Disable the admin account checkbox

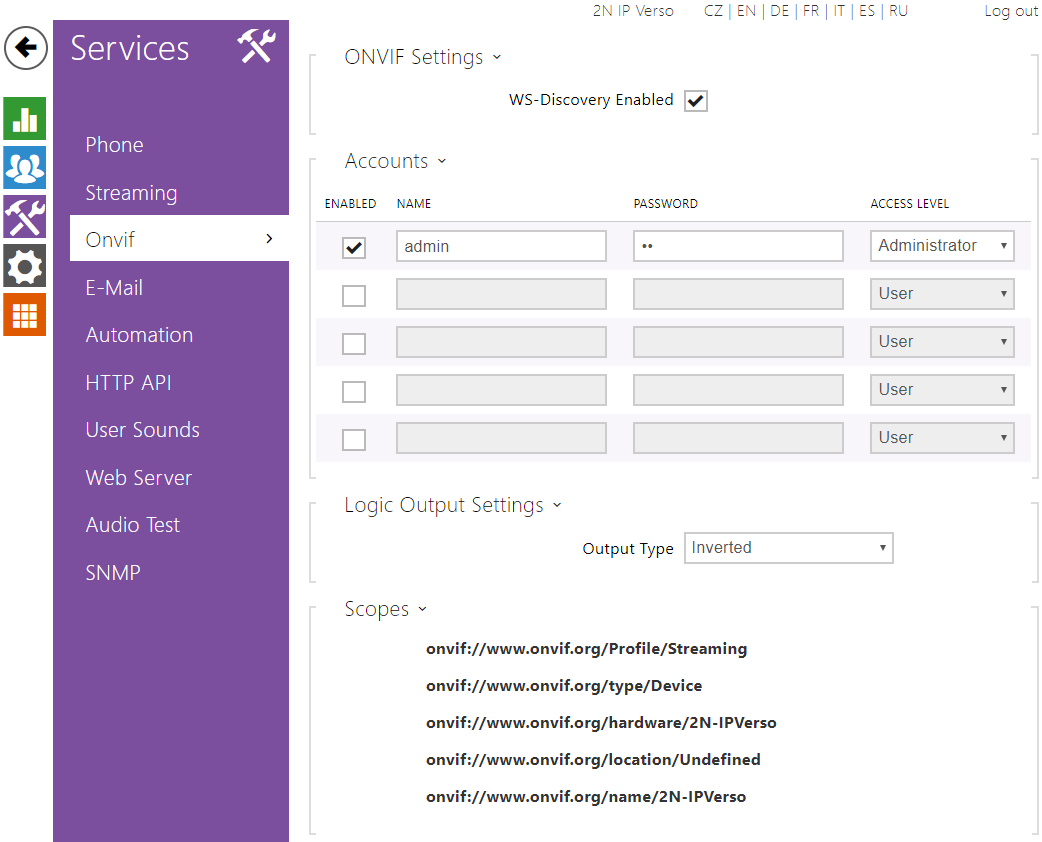[x=354, y=247]
